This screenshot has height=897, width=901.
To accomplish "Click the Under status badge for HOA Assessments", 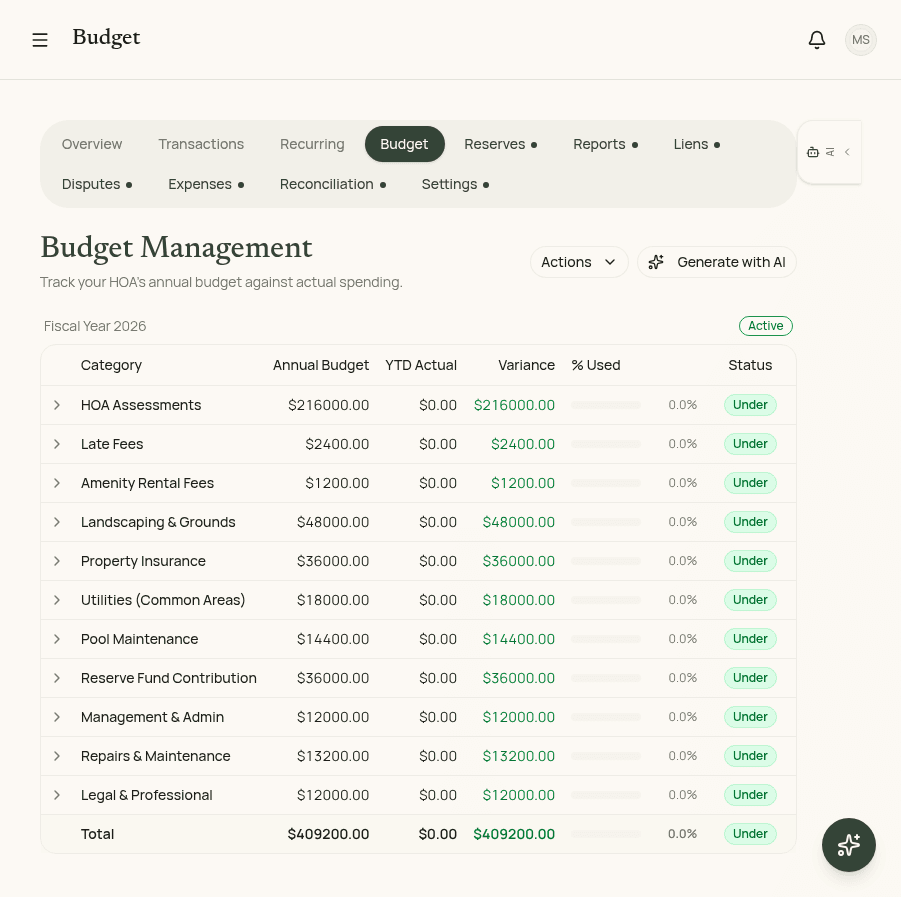I will pos(750,405).
